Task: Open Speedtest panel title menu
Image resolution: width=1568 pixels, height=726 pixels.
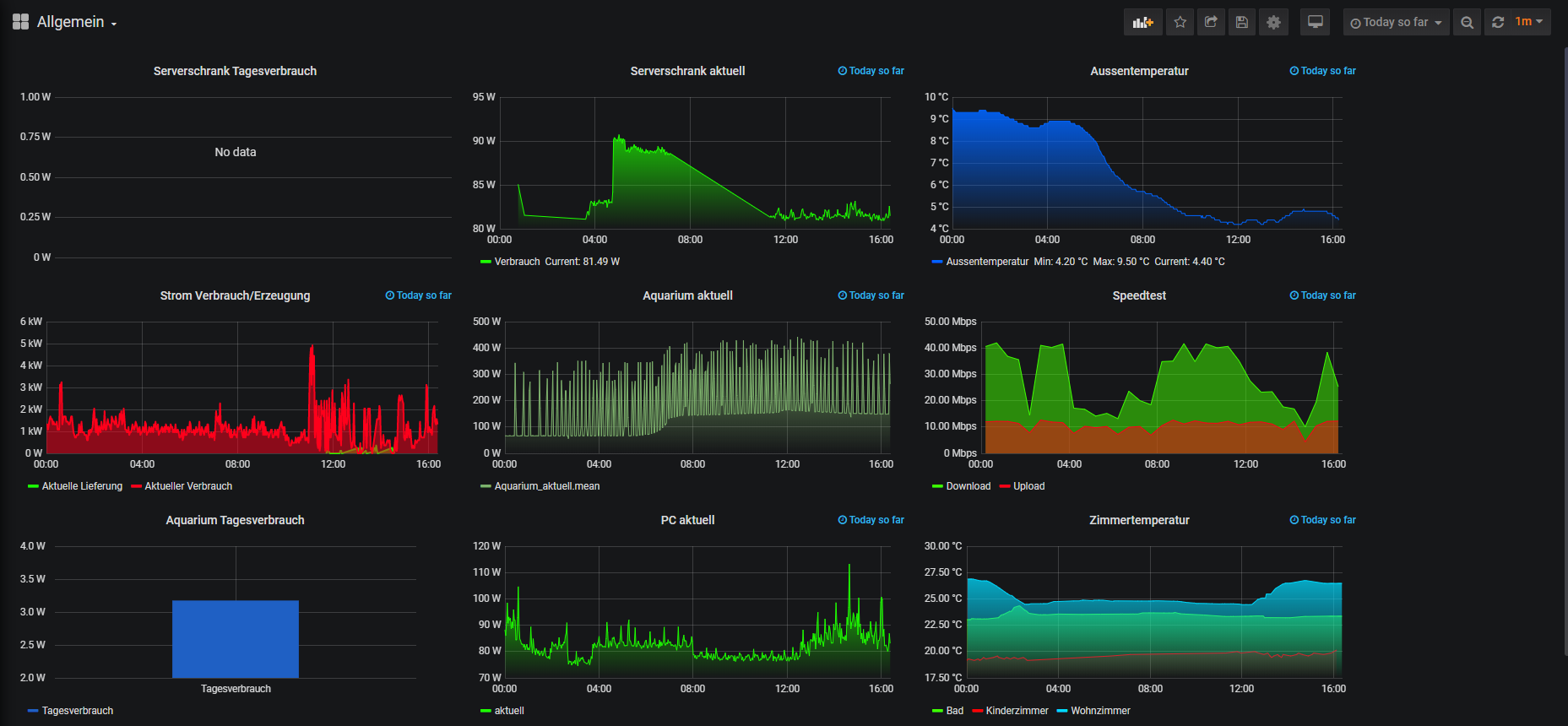Action: coord(1139,295)
